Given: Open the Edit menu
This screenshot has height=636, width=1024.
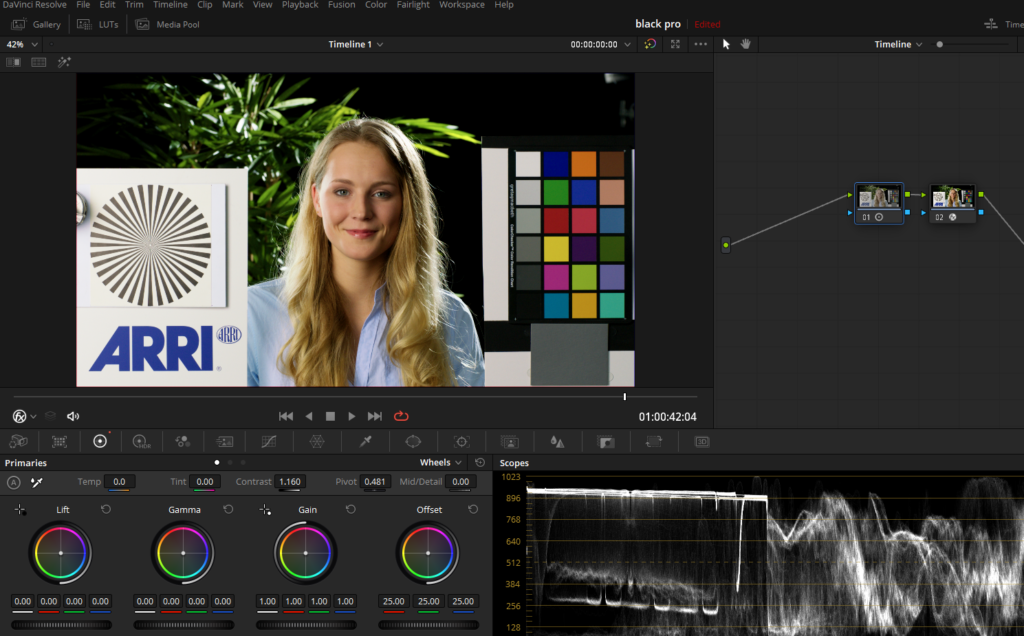Looking at the screenshot, I should (x=107, y=5).
